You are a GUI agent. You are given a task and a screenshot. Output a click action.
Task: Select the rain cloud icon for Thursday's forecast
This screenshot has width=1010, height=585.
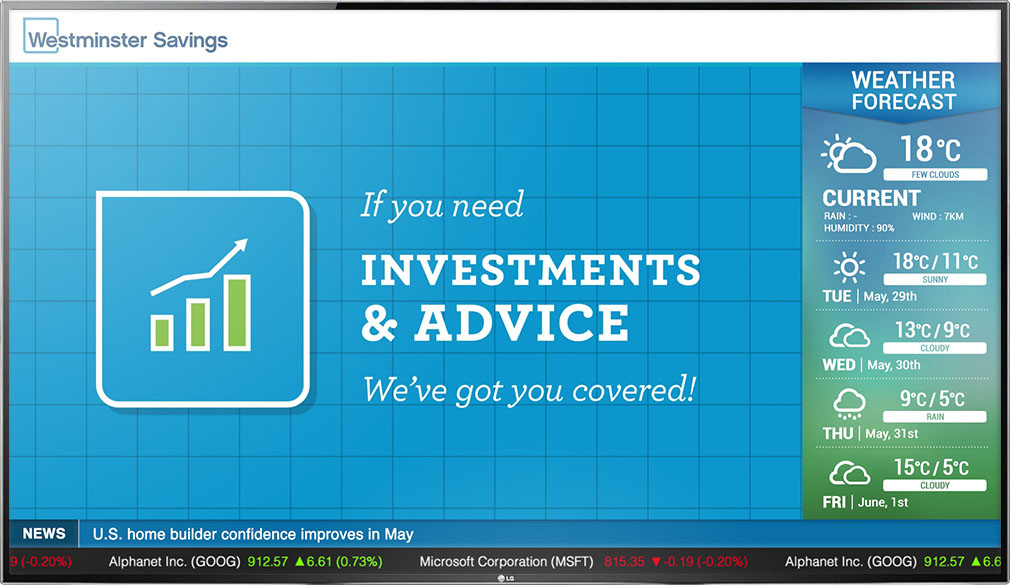click(x=848, y=404)
